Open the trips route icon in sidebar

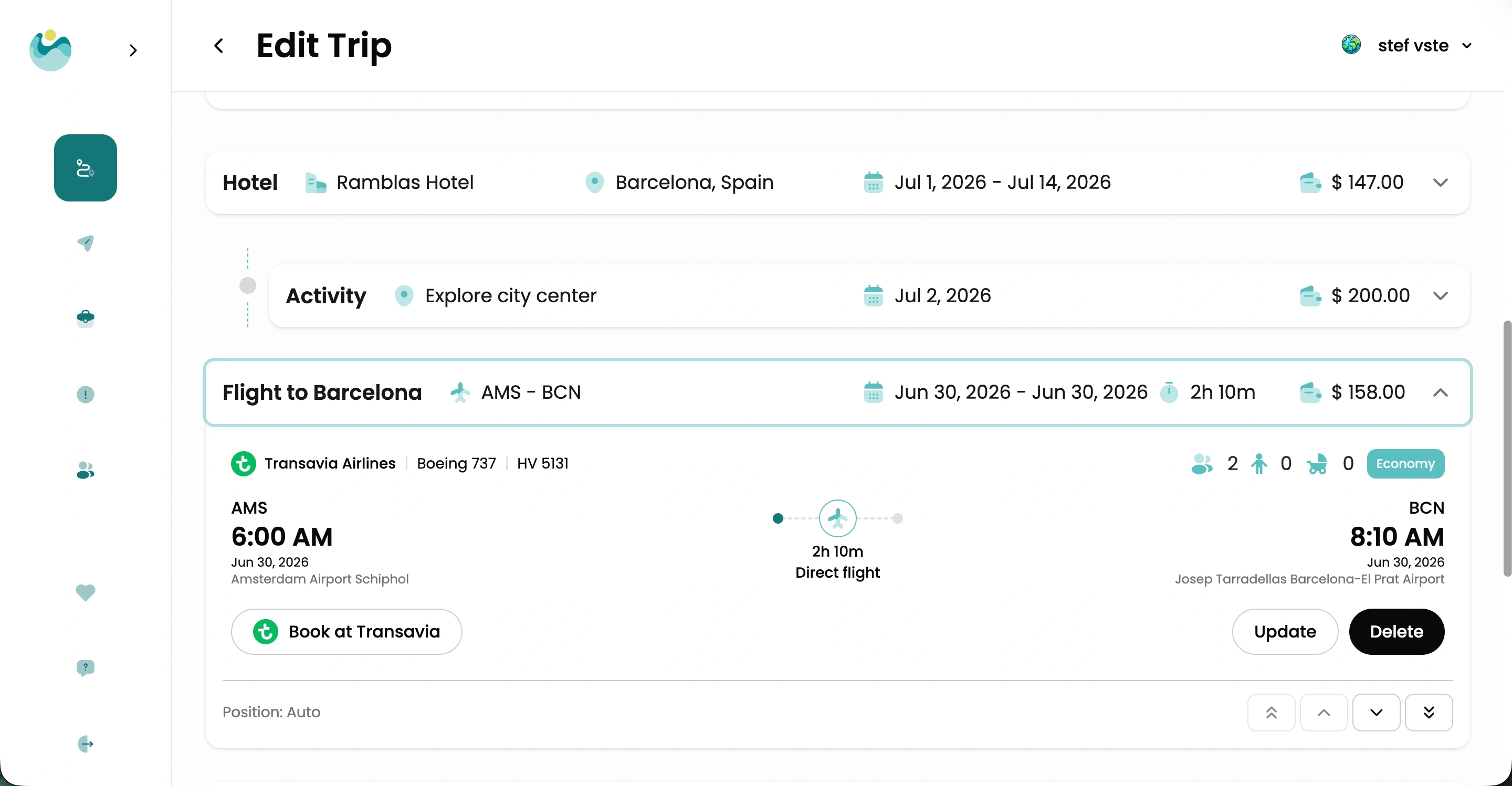(x=85, y=168)
